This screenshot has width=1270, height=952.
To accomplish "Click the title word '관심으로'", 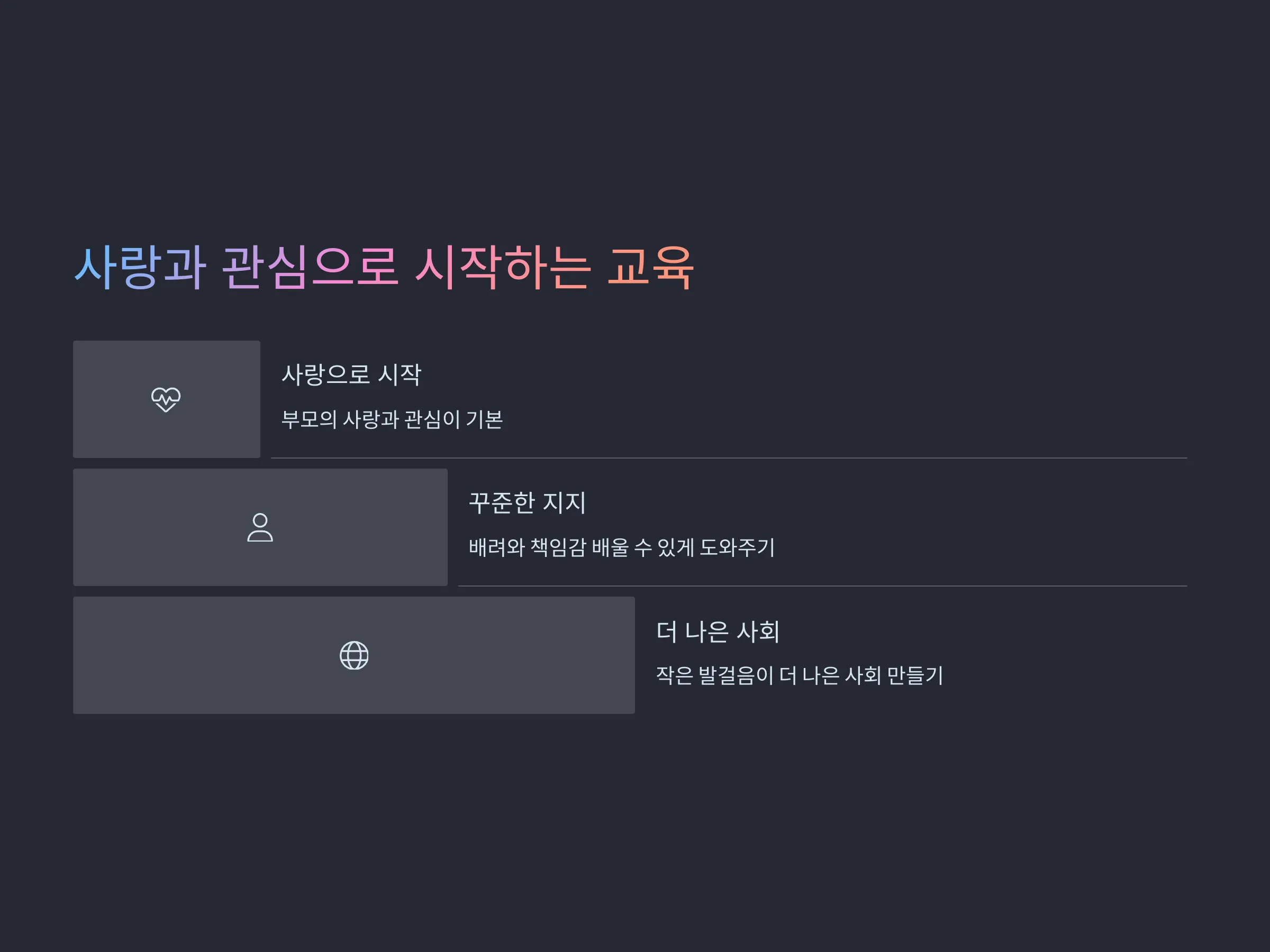I will (x=310, y=268).
